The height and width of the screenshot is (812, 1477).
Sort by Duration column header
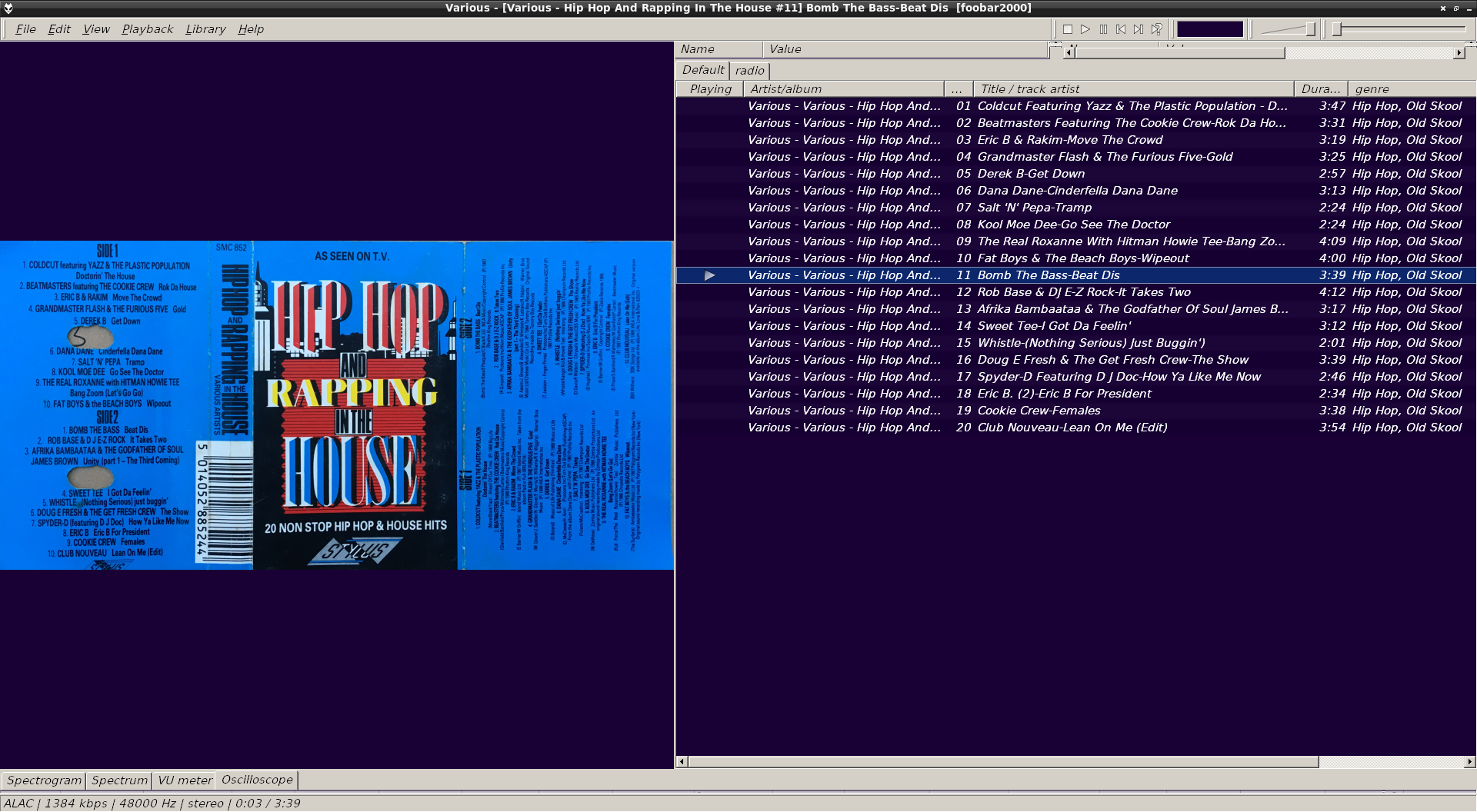1321,89
